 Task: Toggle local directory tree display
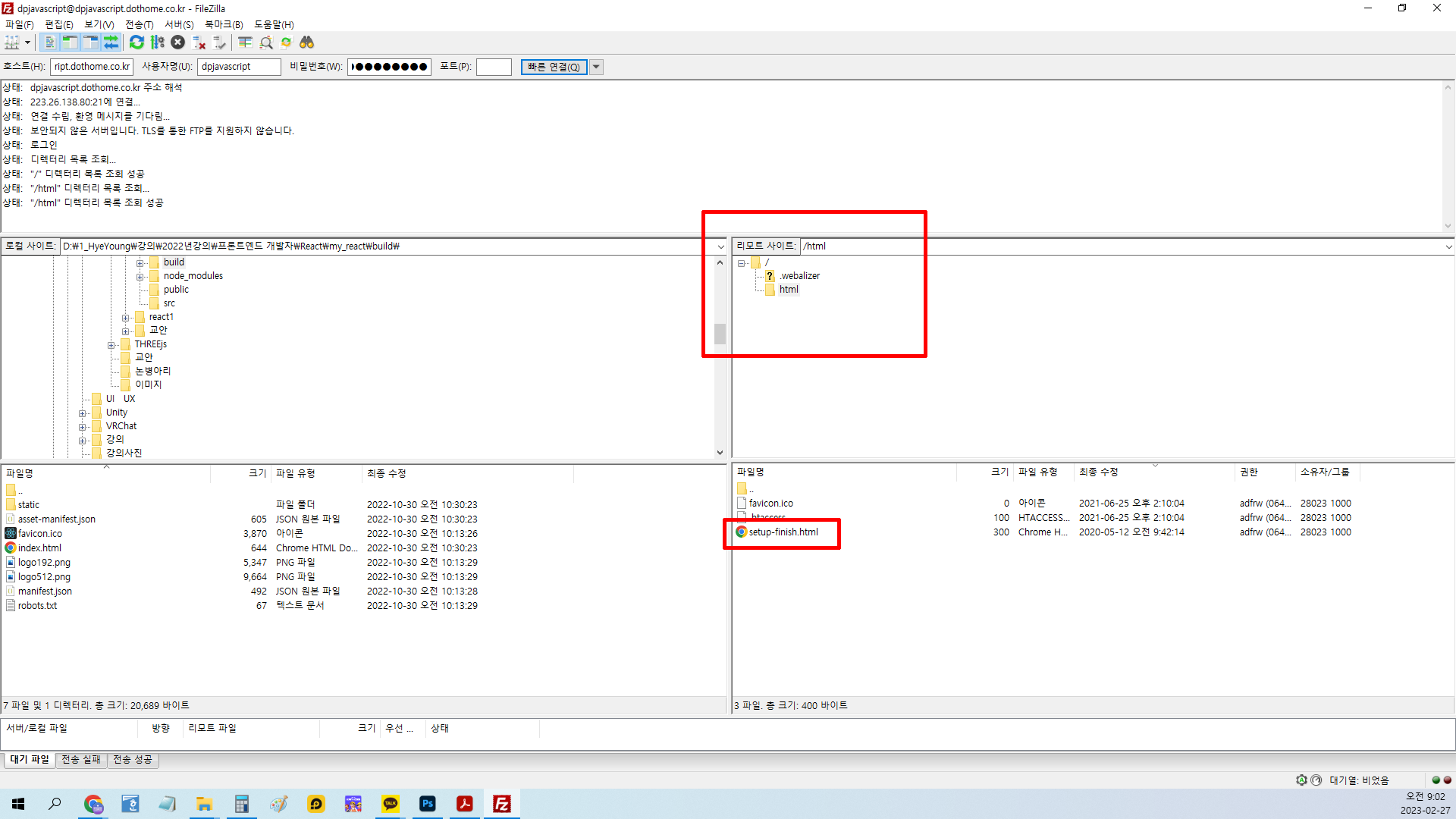click(x=70, y=42)
